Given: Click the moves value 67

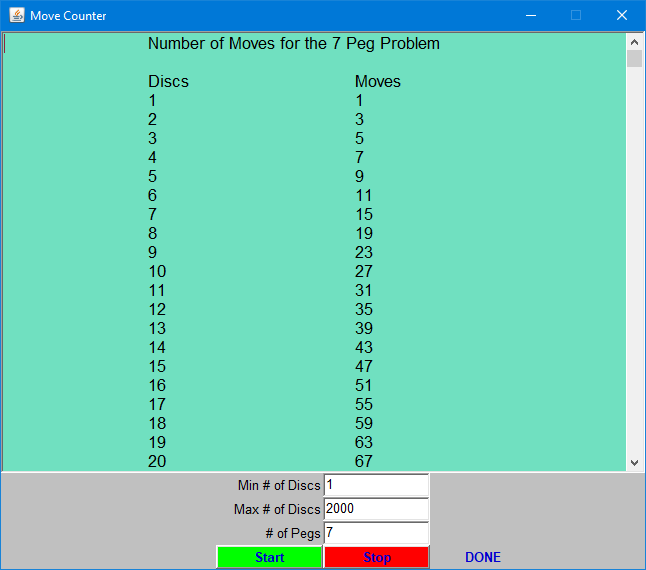Looking at the screenshot, I should pos(364,461).
